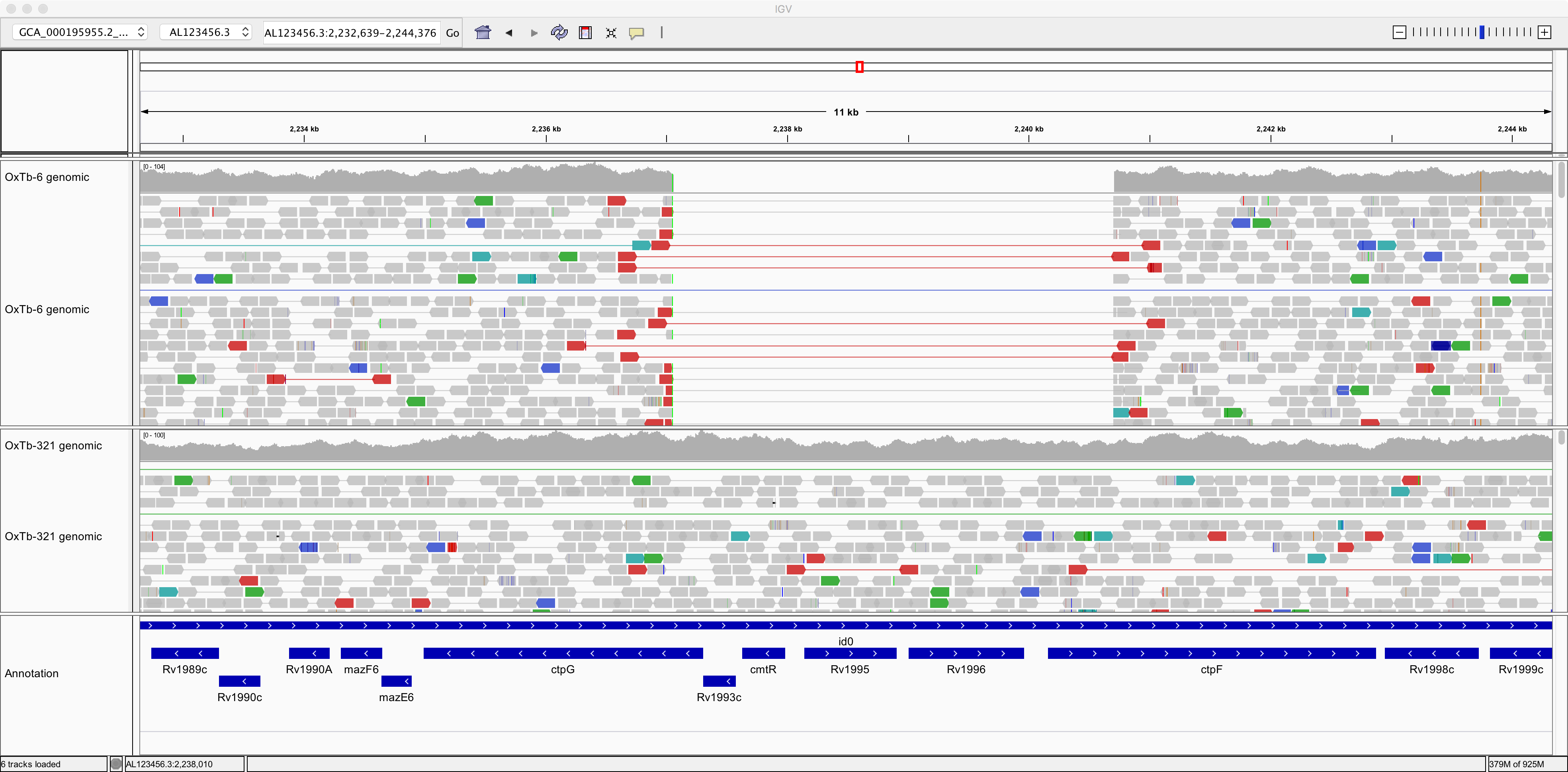This screenshot has width=1568, height=772.
Task: Go forward with the right arrow
Action: [x=534, y=32]
